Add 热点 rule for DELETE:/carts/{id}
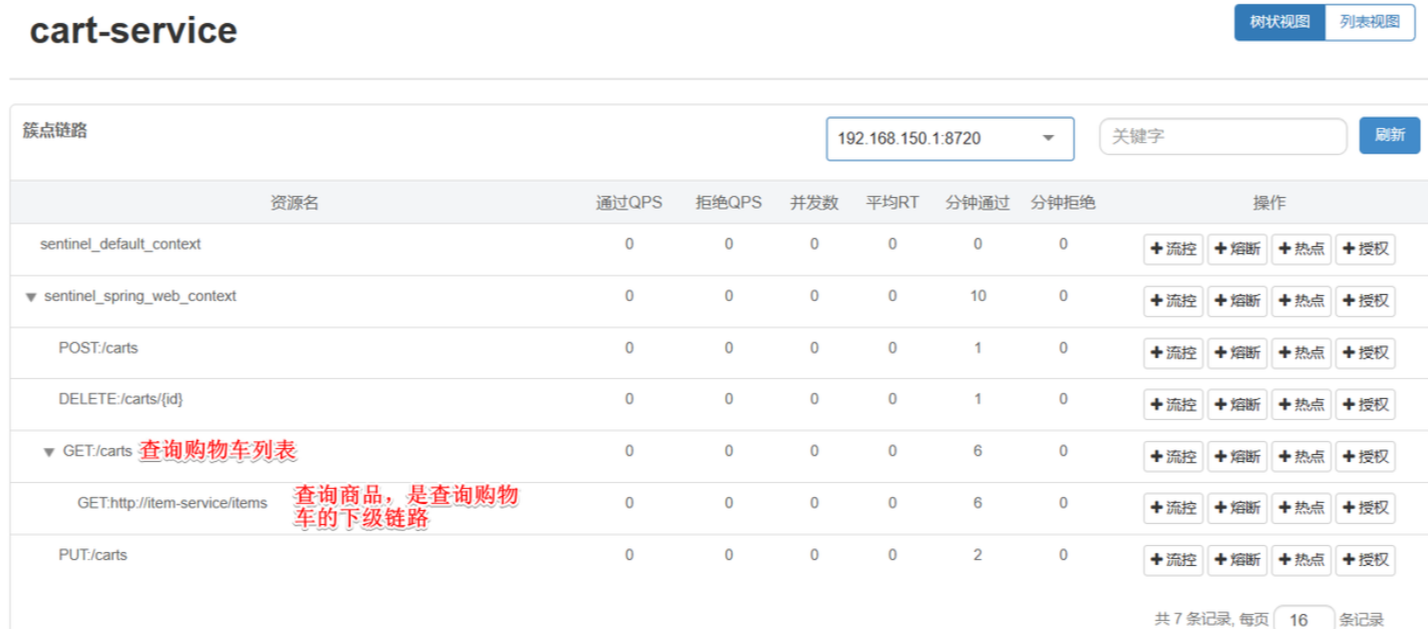The width and height of the screenshot is (1428, 629). [1301, 405]
